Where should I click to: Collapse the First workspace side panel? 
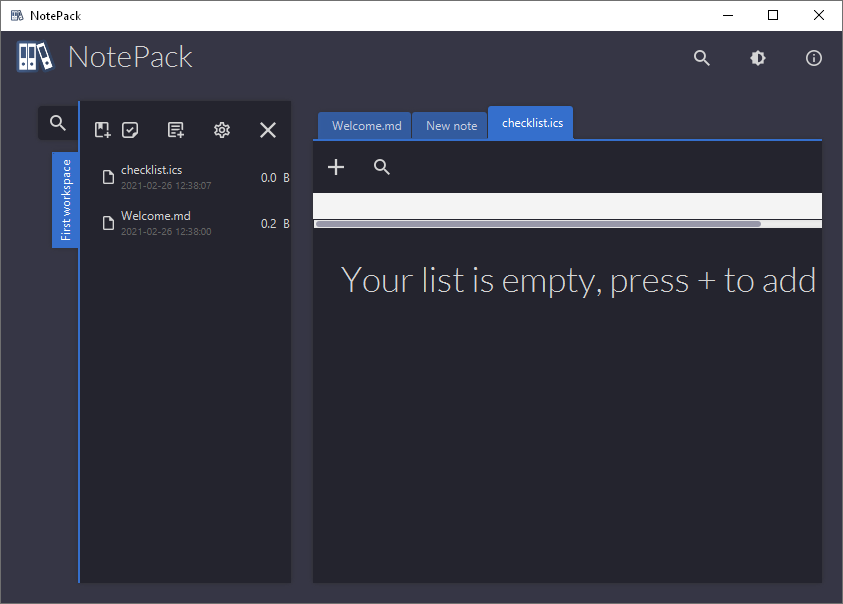tap(65, 200)
